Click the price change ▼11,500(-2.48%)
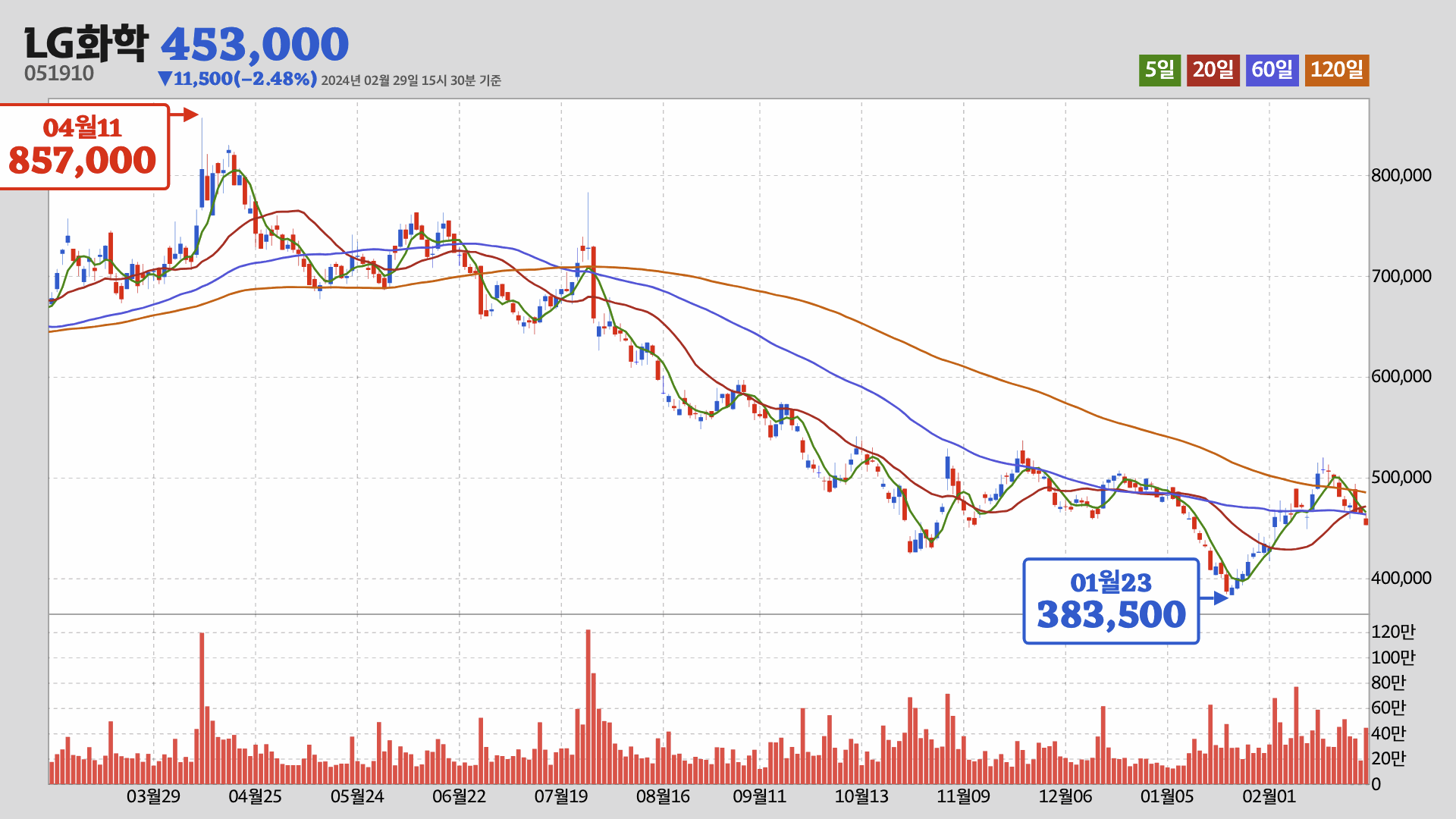 (x=237, y=79)
